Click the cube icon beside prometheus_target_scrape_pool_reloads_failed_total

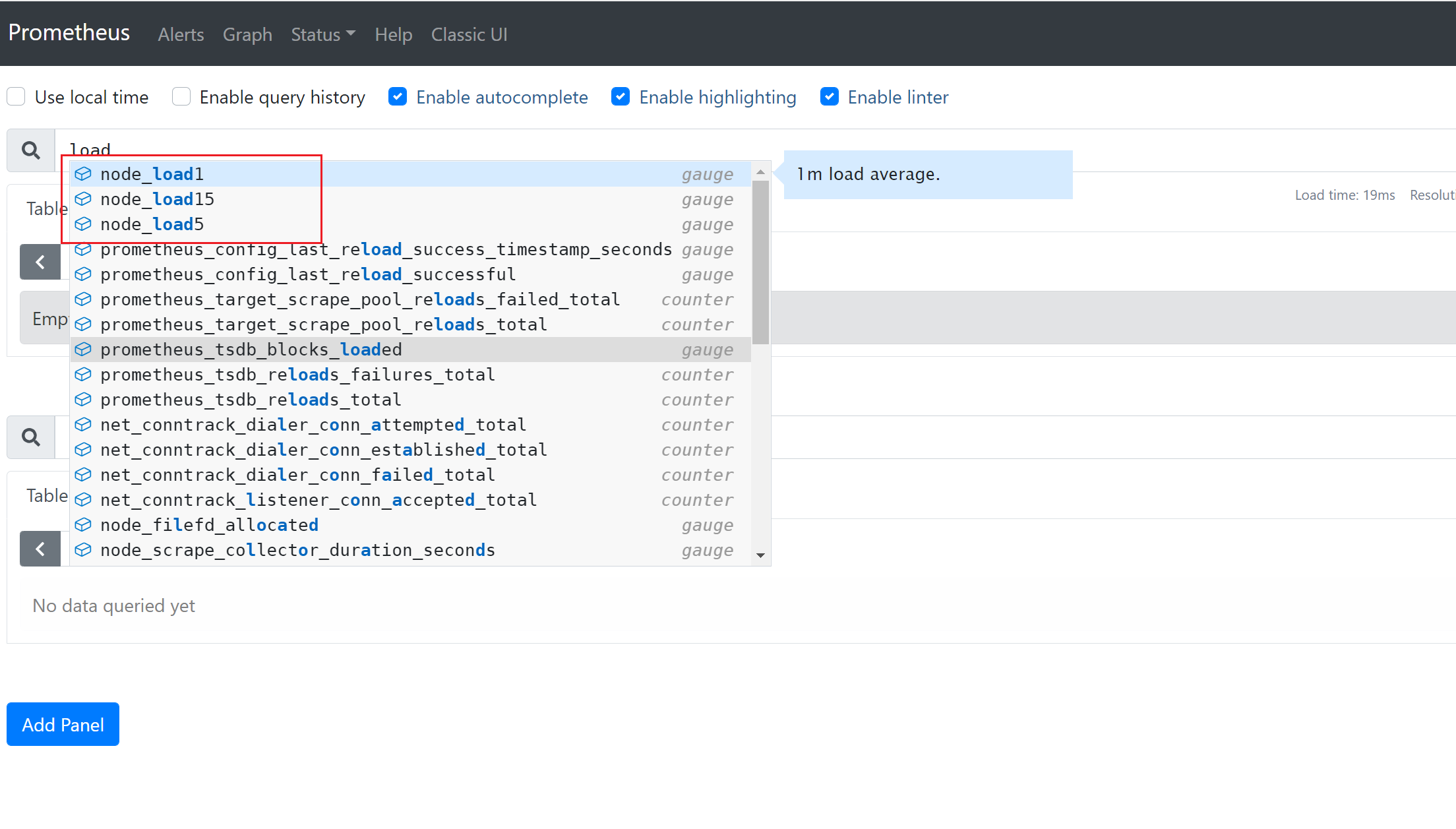(83, 299)
